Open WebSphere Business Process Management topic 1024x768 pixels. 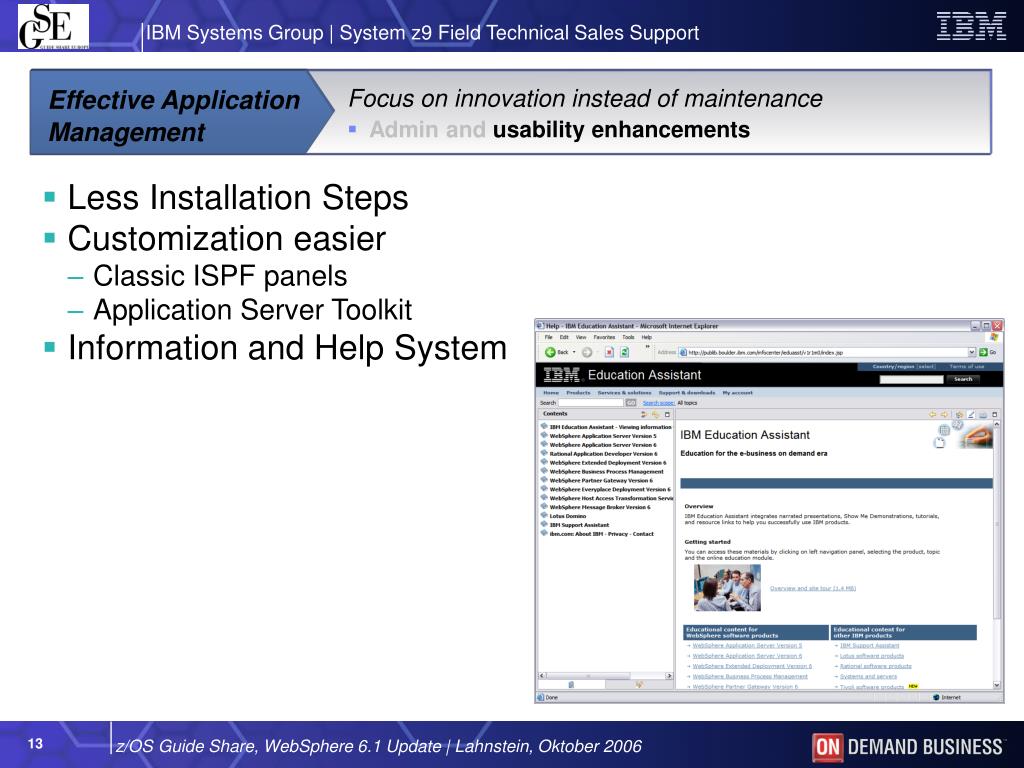pos(607,472)
